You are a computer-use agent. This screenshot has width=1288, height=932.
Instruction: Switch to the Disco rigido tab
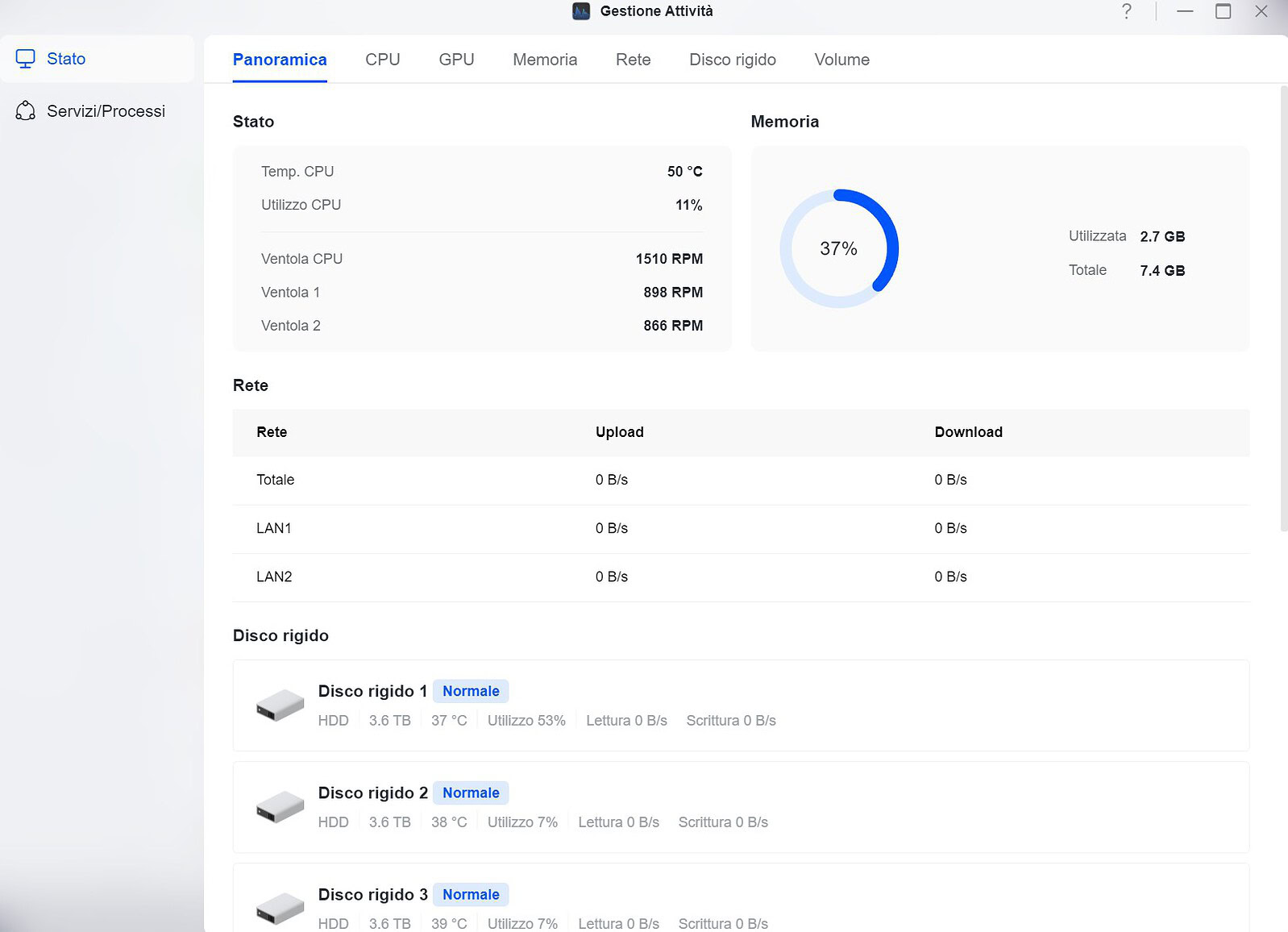pyautogui.click(x=733, y=60)
